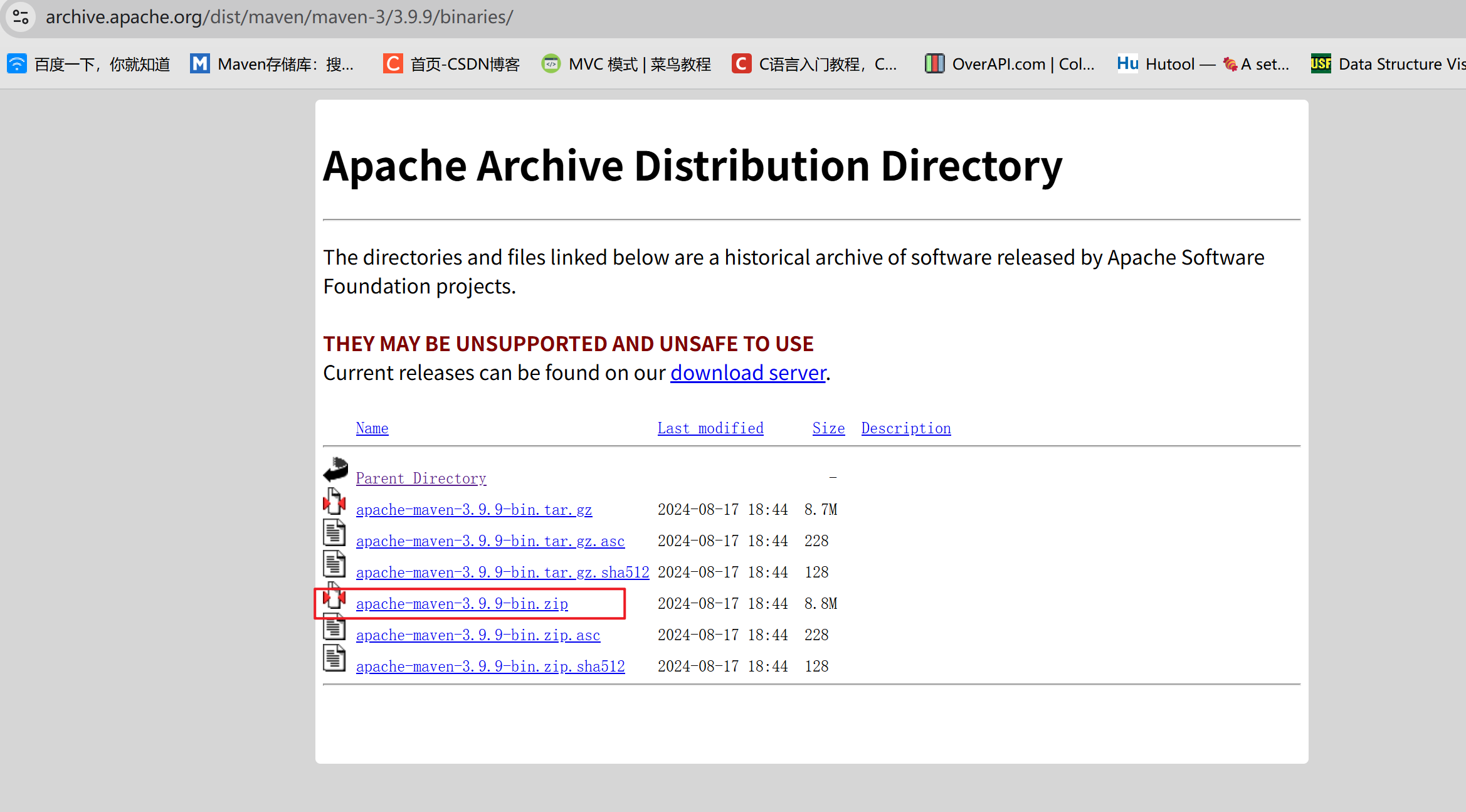The width and height of the screenshot is (1466, 812).
Task: Click the MVC pattern Runoob bookmark
Action: click(x=626, y=64)
